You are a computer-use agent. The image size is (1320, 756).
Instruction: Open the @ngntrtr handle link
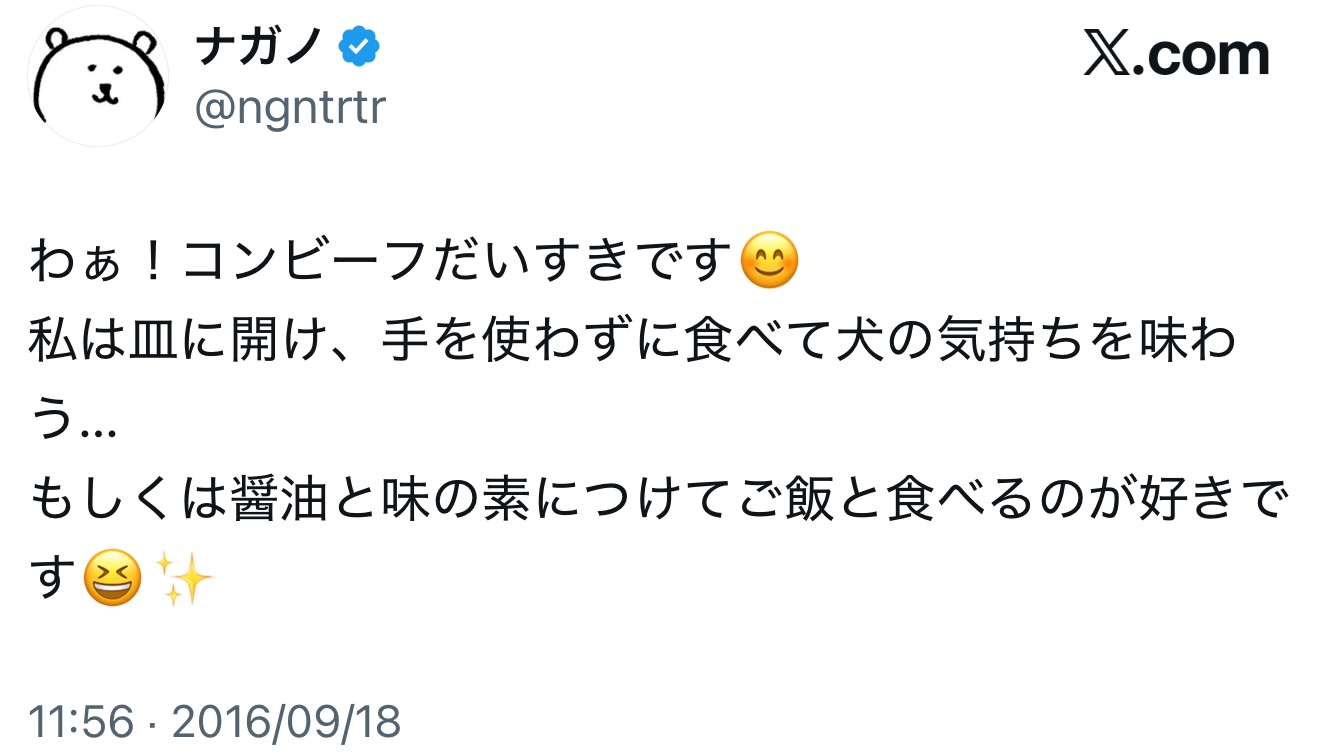click(290, 107)
